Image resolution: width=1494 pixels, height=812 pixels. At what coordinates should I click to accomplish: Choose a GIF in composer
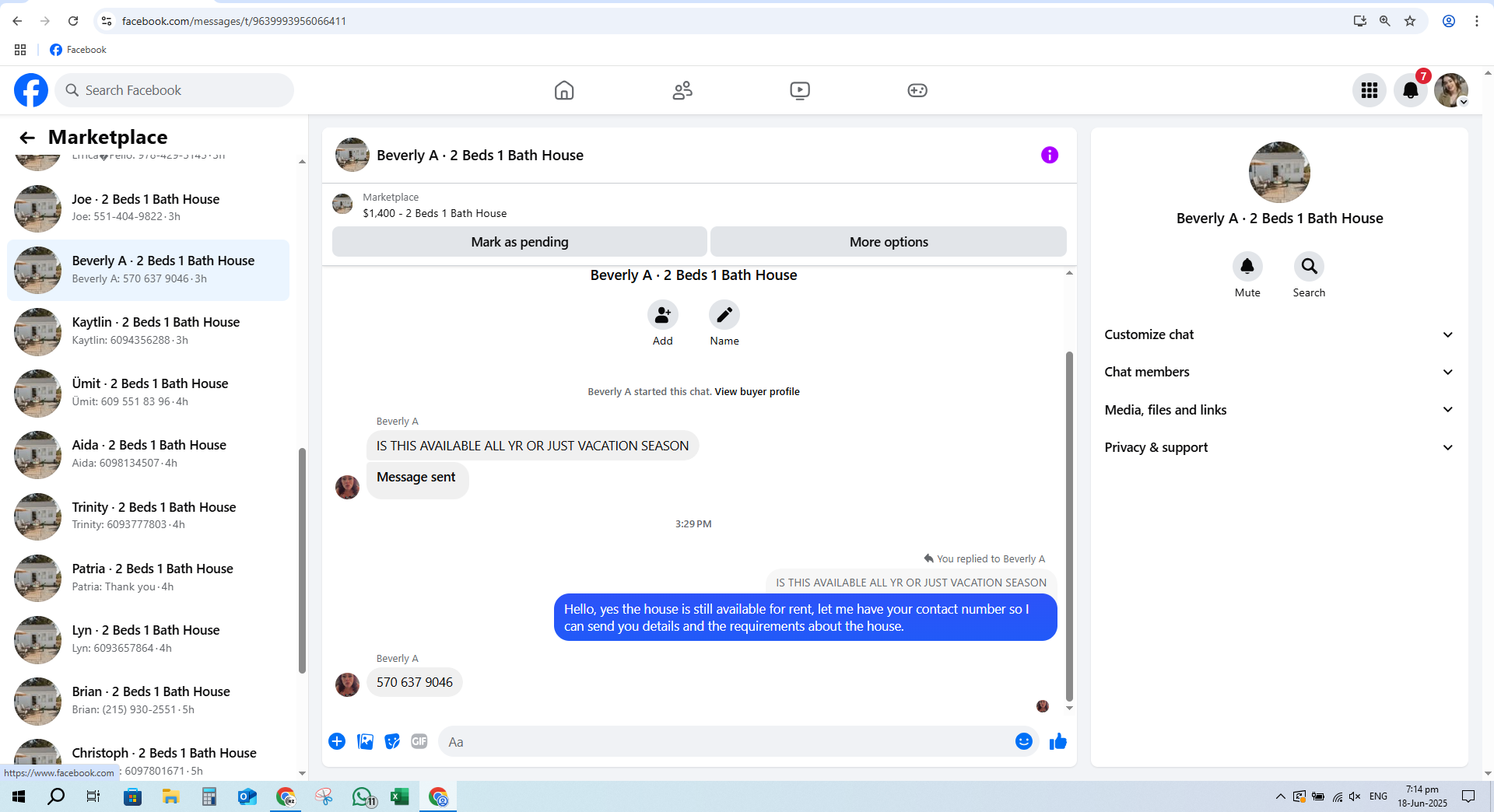click(419, 741)
